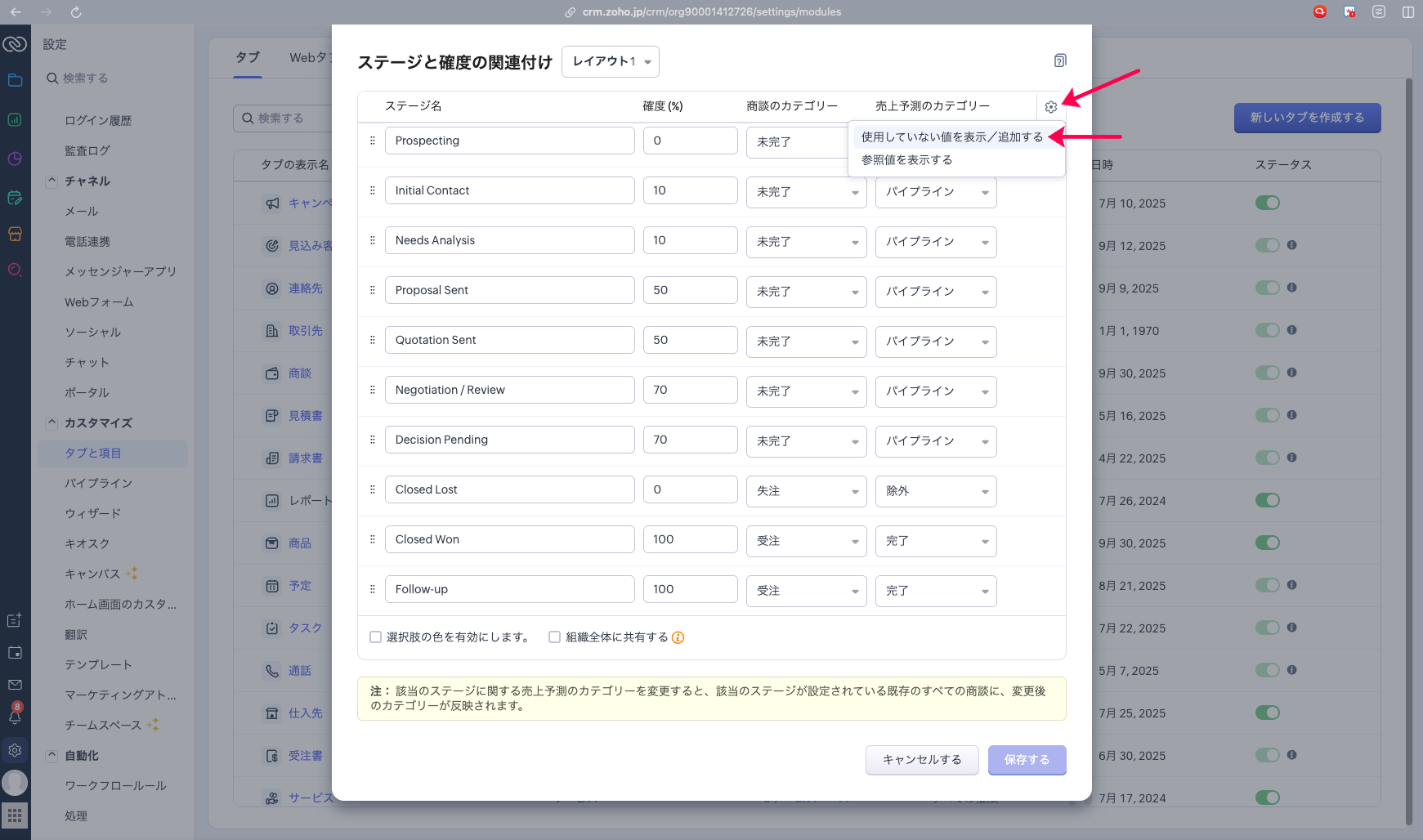Click the 保存する button
Screen dimensions: 1423x840
click(x=1027, y=760)
